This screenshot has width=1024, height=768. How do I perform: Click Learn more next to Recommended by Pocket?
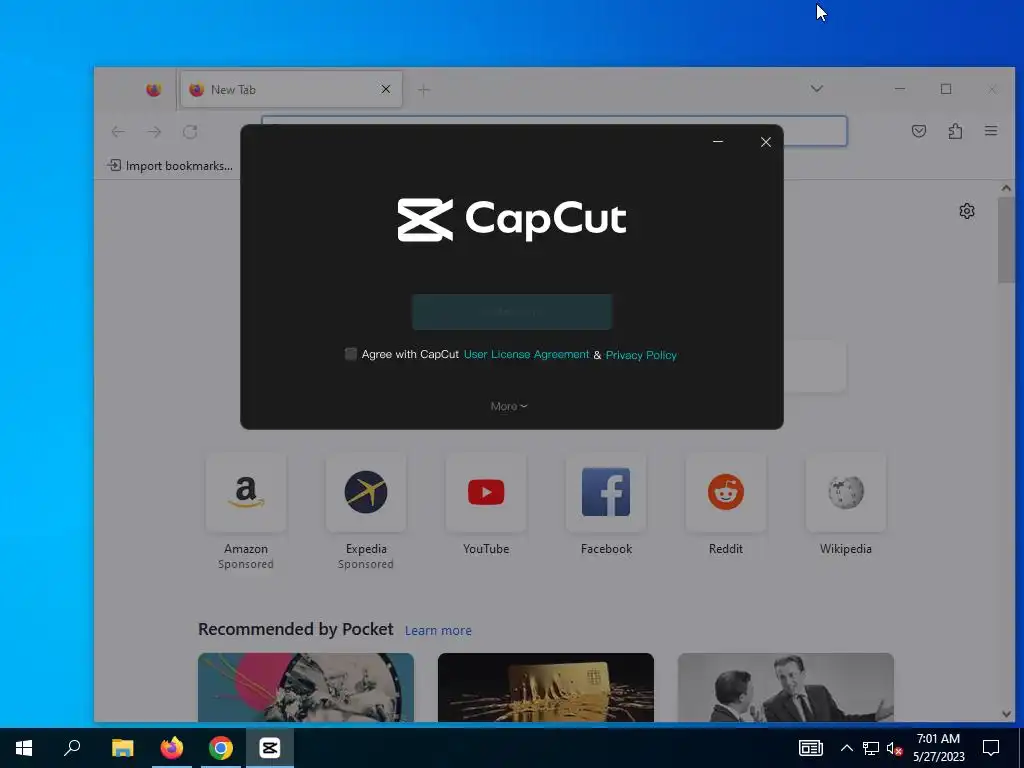click(x=438, y=630)
